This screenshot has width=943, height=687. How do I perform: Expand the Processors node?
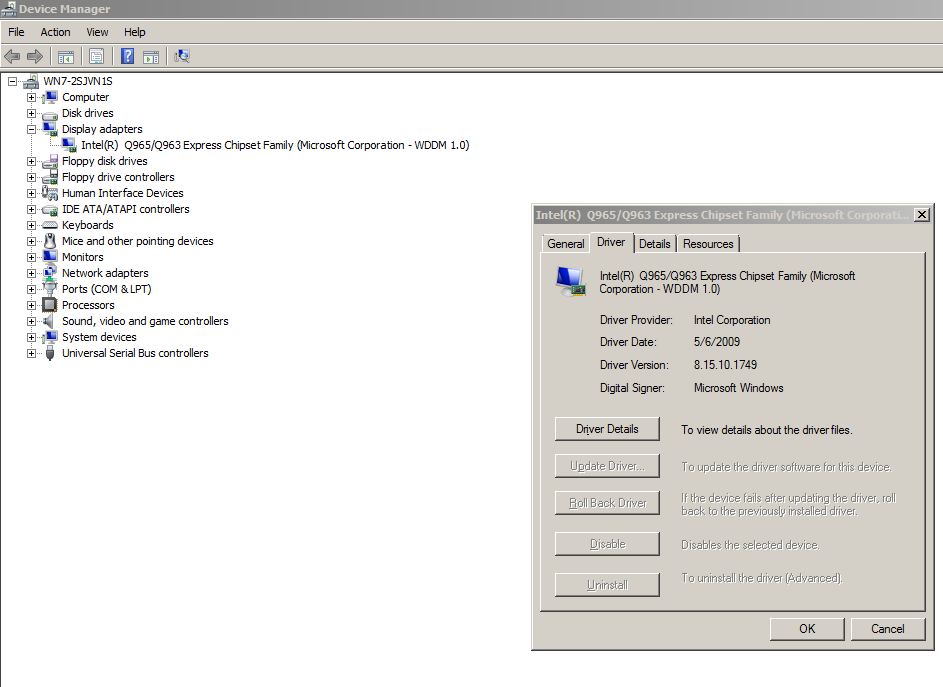pyautogui.click(x=31, y=305)
